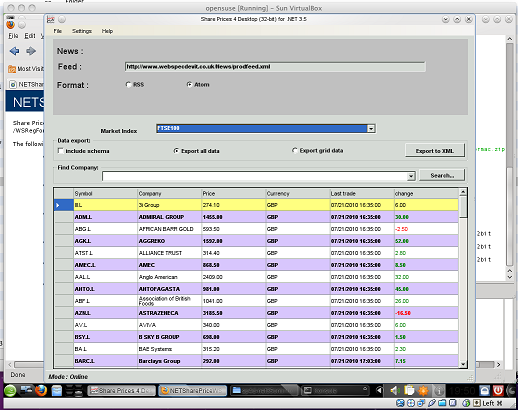
Task: Click Firefox back arrow behind the app
Action: click(14, 51)
